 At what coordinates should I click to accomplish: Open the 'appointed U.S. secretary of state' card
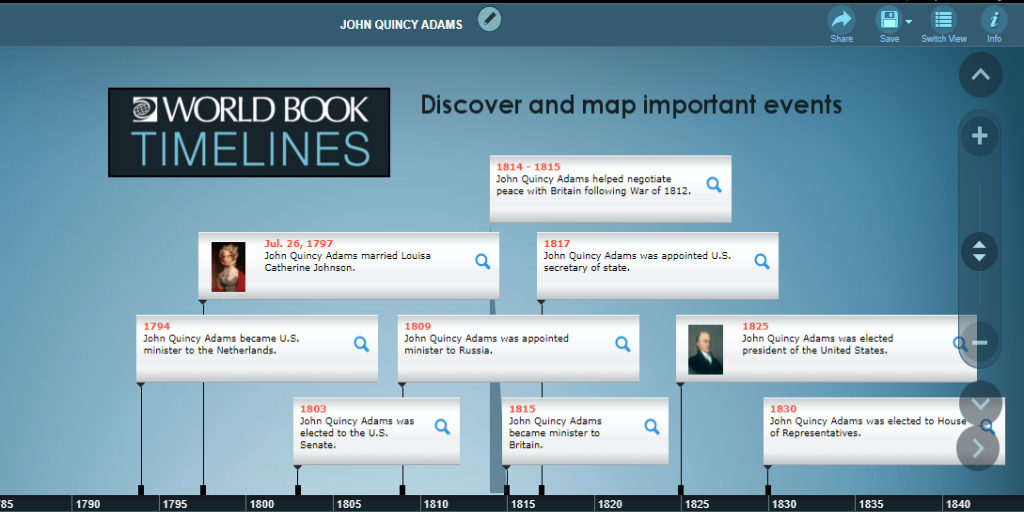pos(658,266)
